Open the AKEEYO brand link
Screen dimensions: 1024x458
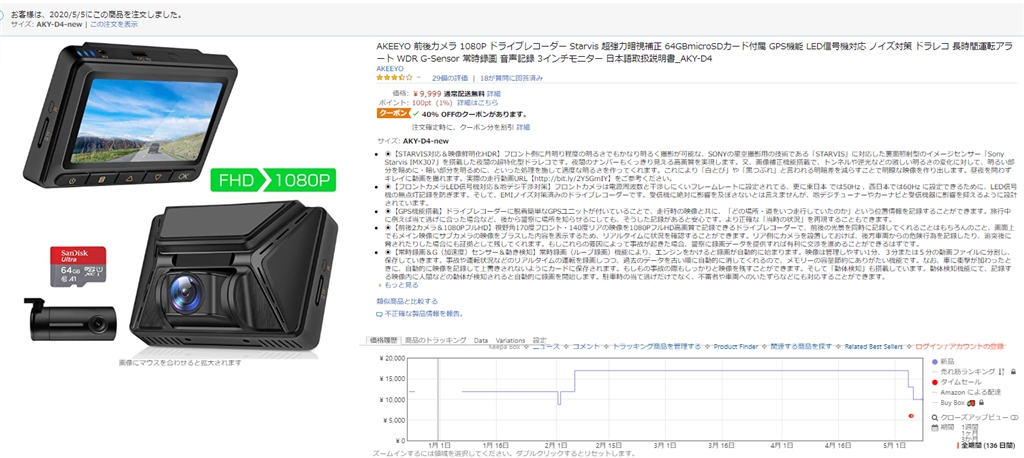click(390, 68)
